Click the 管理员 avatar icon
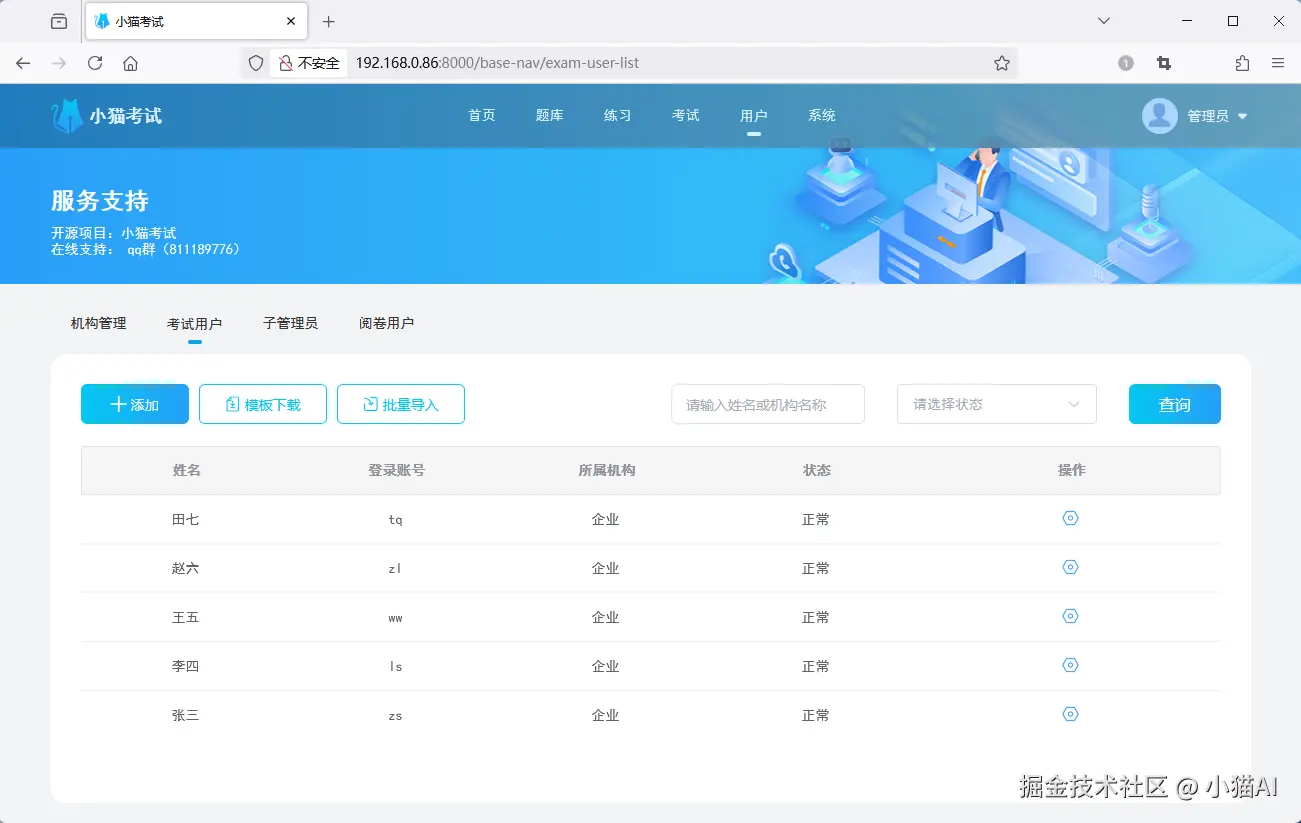Viewport: 1301px width, 823px height. (1159, 115)
